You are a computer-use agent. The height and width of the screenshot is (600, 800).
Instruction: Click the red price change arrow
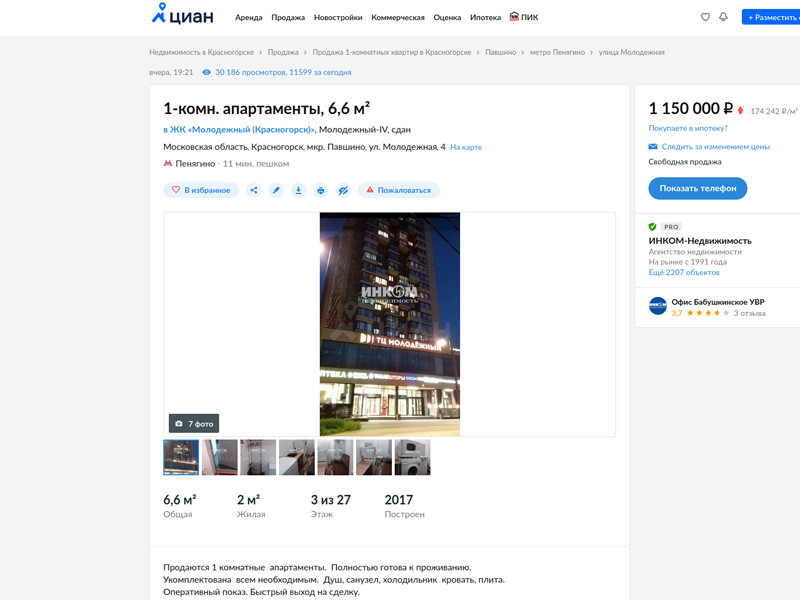point(740,110)
